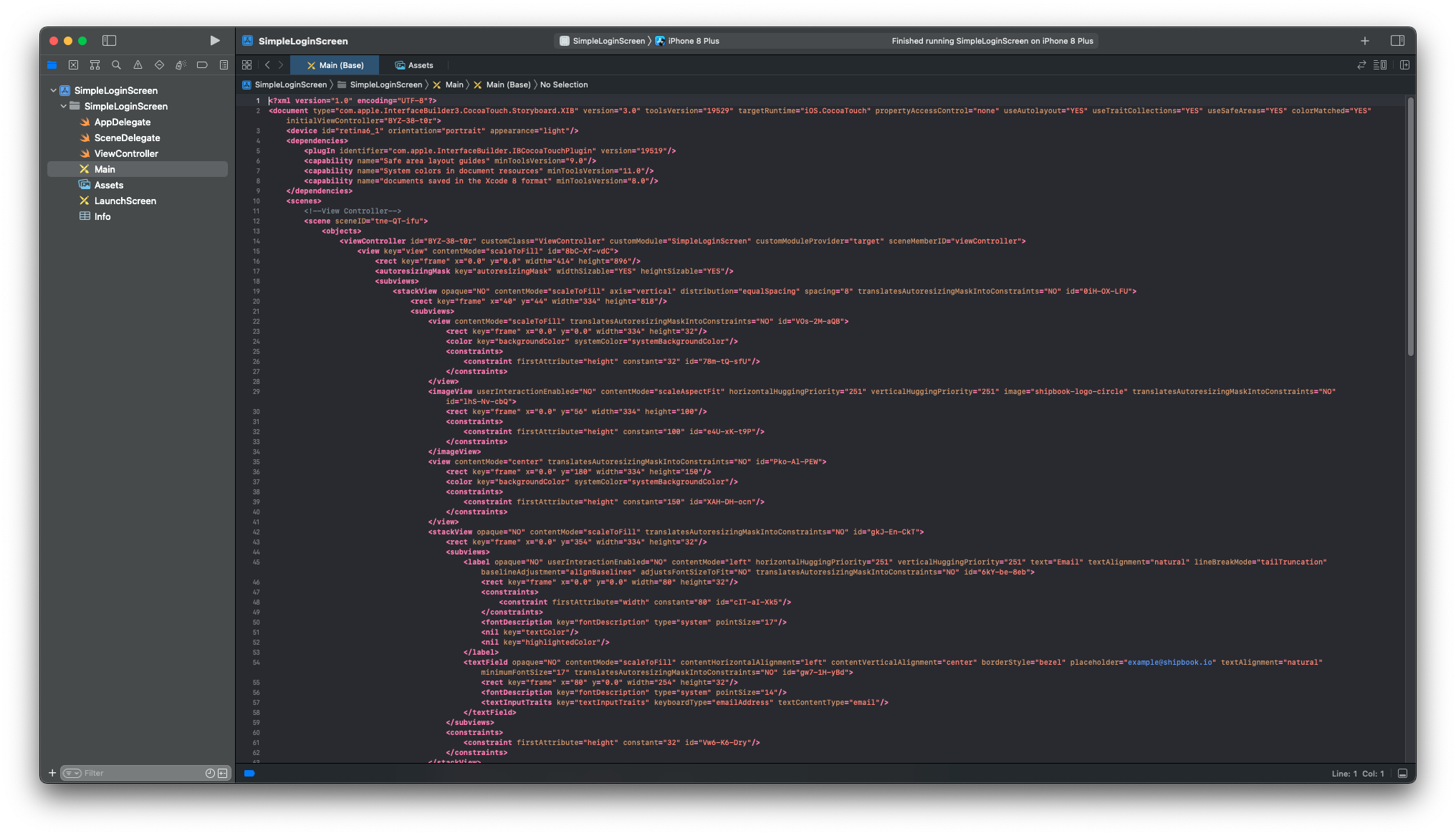
Task: Open the Report navigator list icon
Action: [224, 64]
